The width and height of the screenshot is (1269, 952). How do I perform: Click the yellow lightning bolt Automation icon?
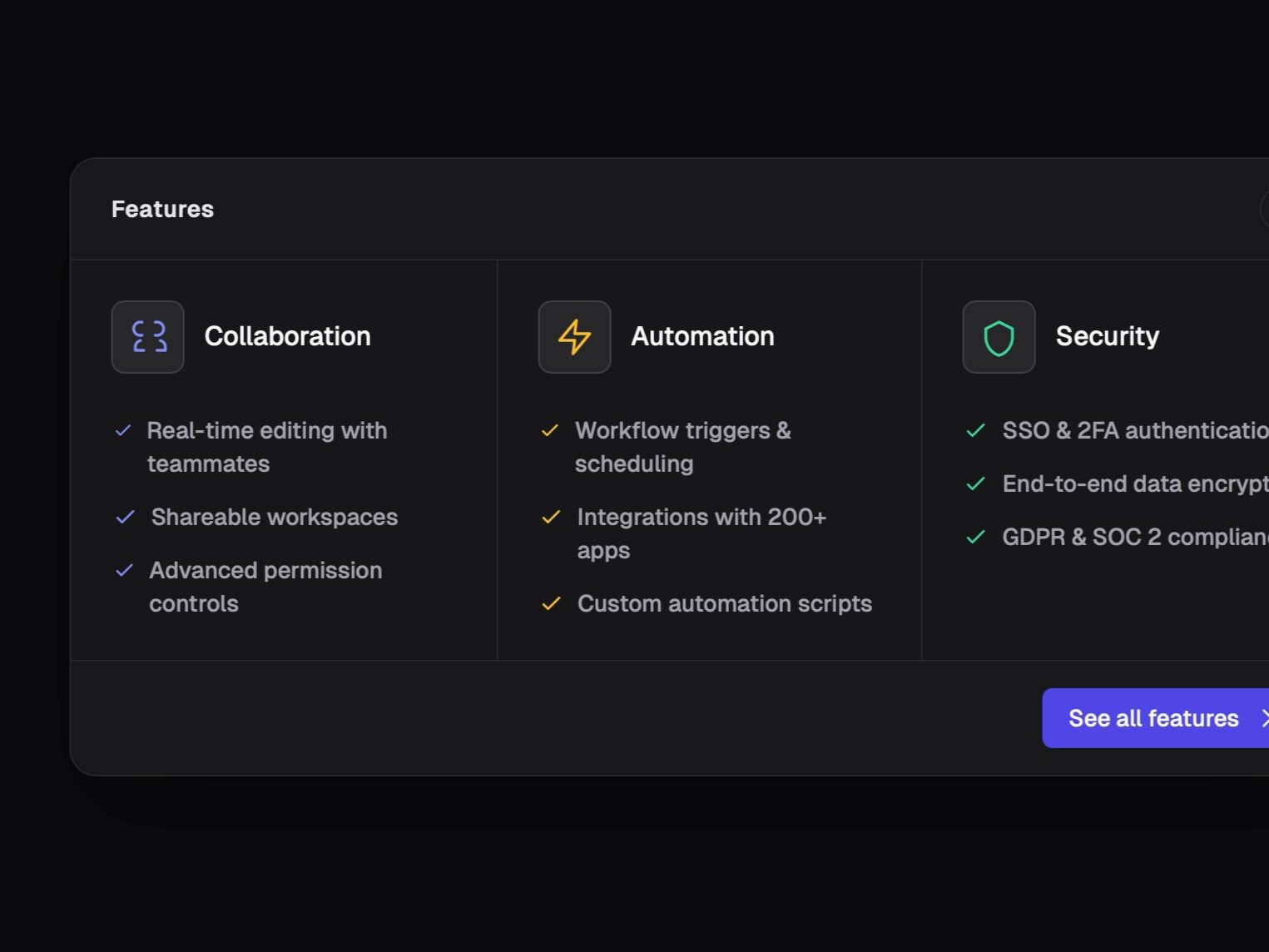(x=573, y=336)
